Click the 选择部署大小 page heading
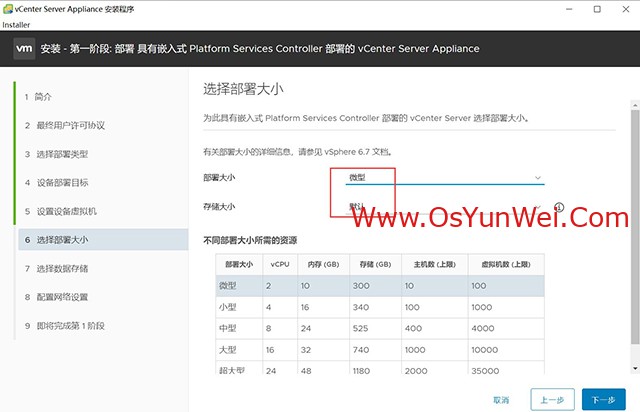The height and width of the screenshot is (412, 640). point(243,89)
